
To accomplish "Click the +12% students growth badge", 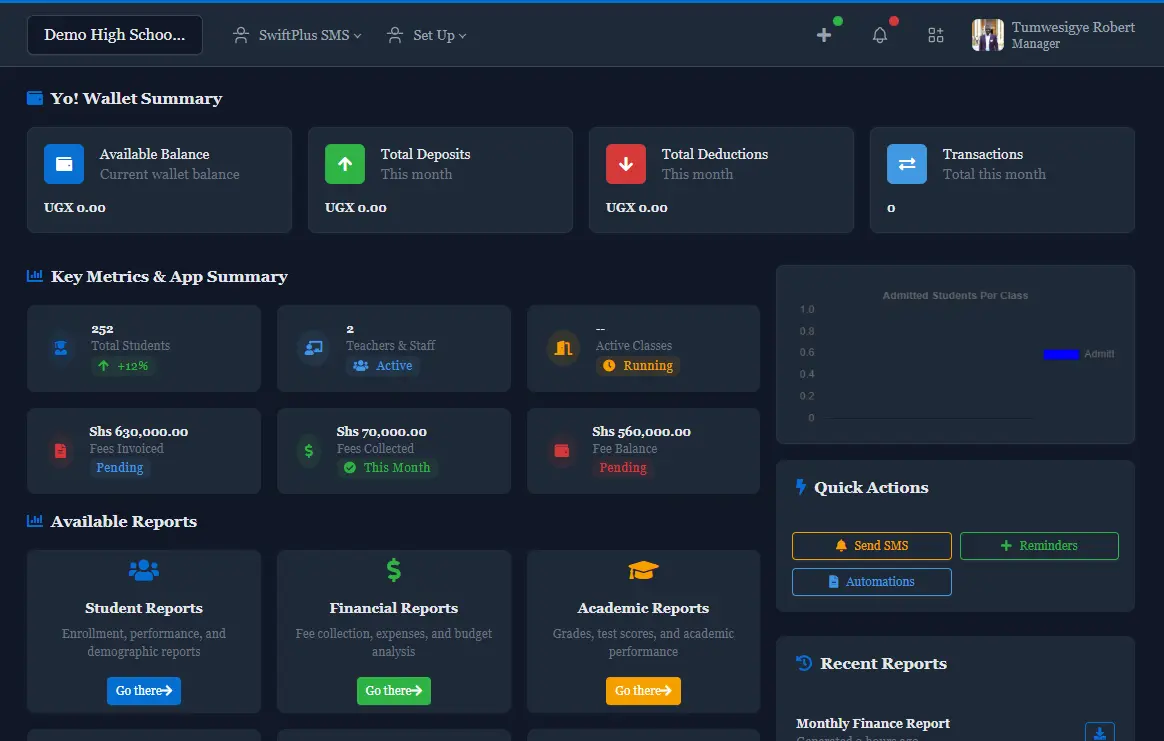I will [x=123, y=366].
